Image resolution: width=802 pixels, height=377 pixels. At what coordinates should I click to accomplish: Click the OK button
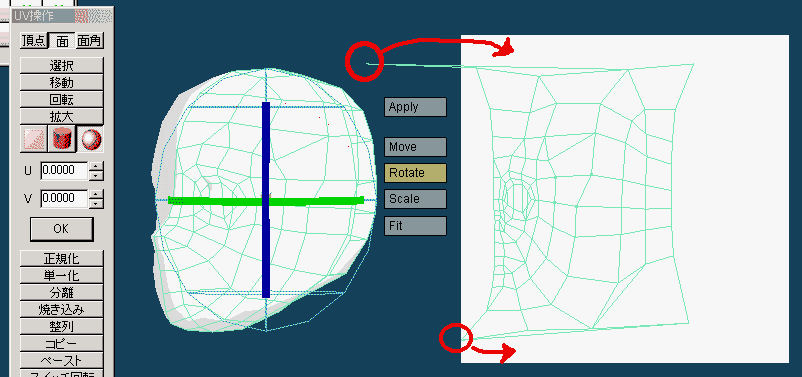[61, 229]
